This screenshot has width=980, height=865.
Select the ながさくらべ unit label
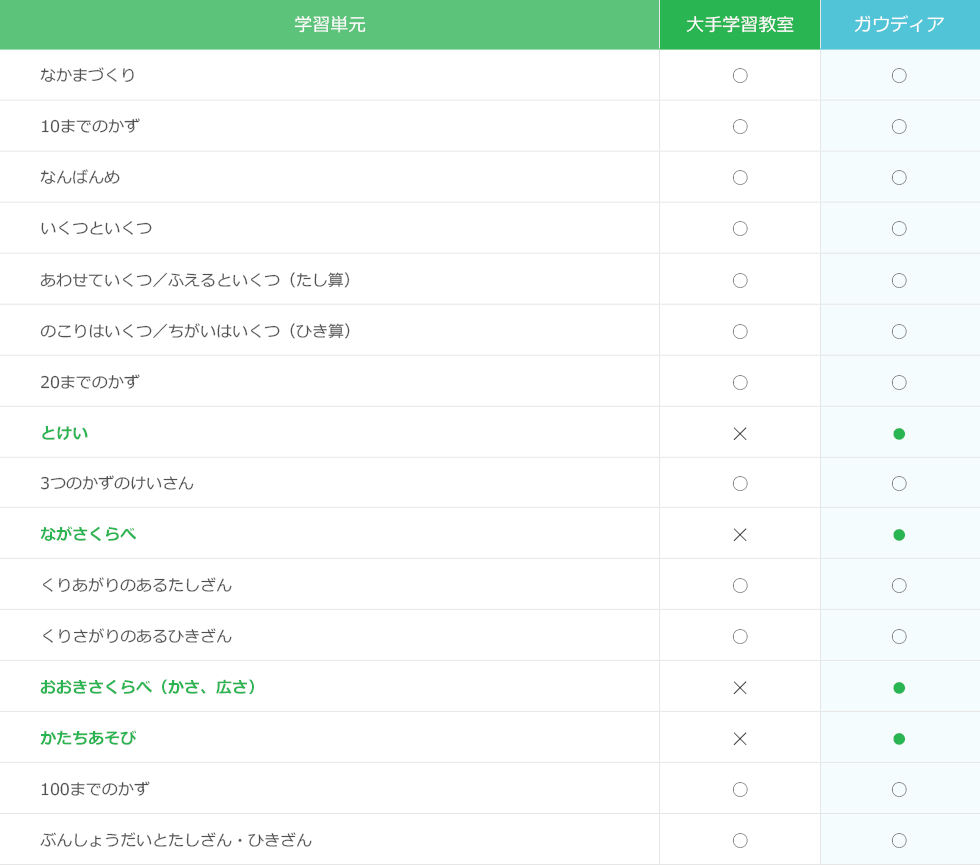click(88, 534)
